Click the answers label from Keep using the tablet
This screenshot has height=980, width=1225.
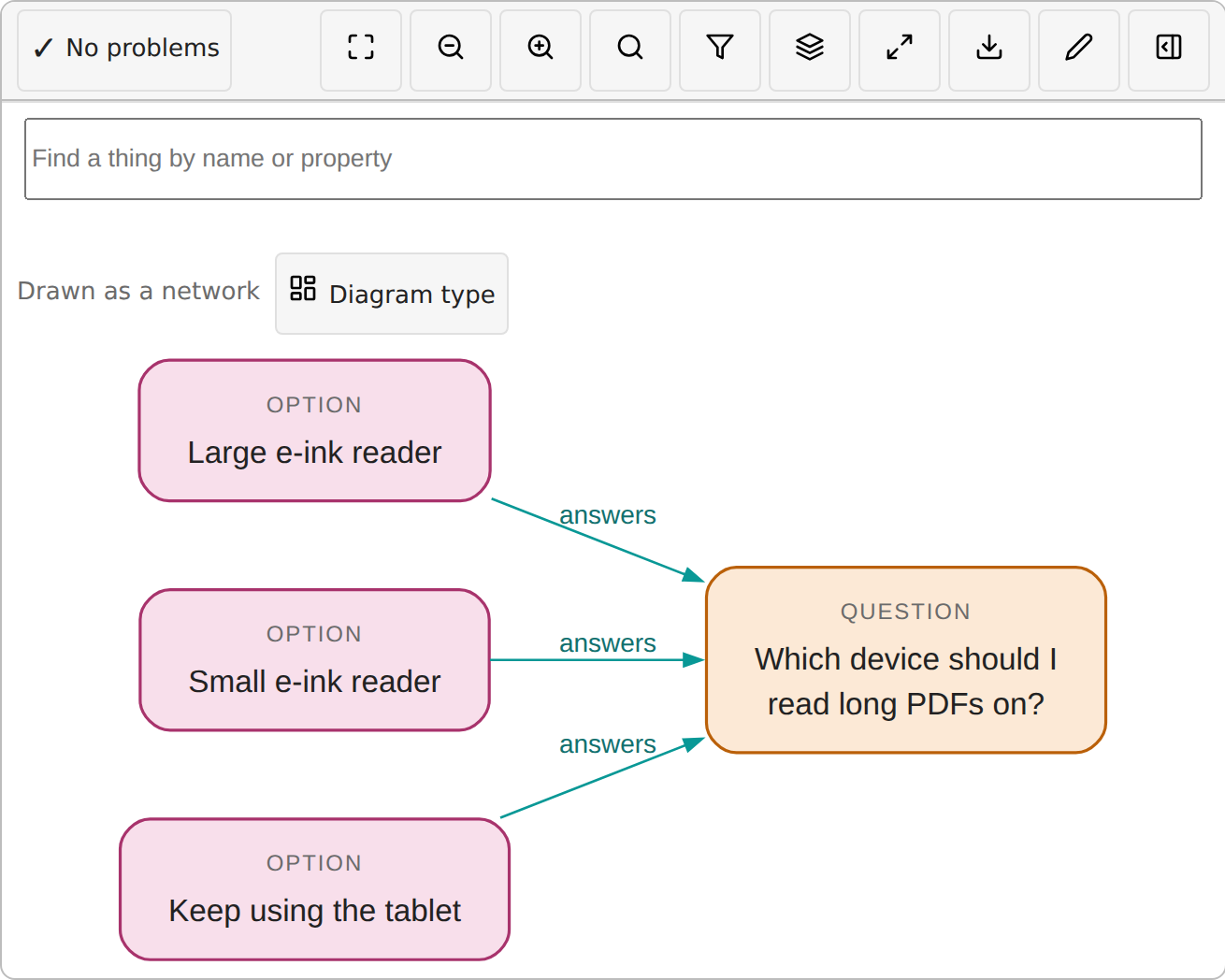608,744
